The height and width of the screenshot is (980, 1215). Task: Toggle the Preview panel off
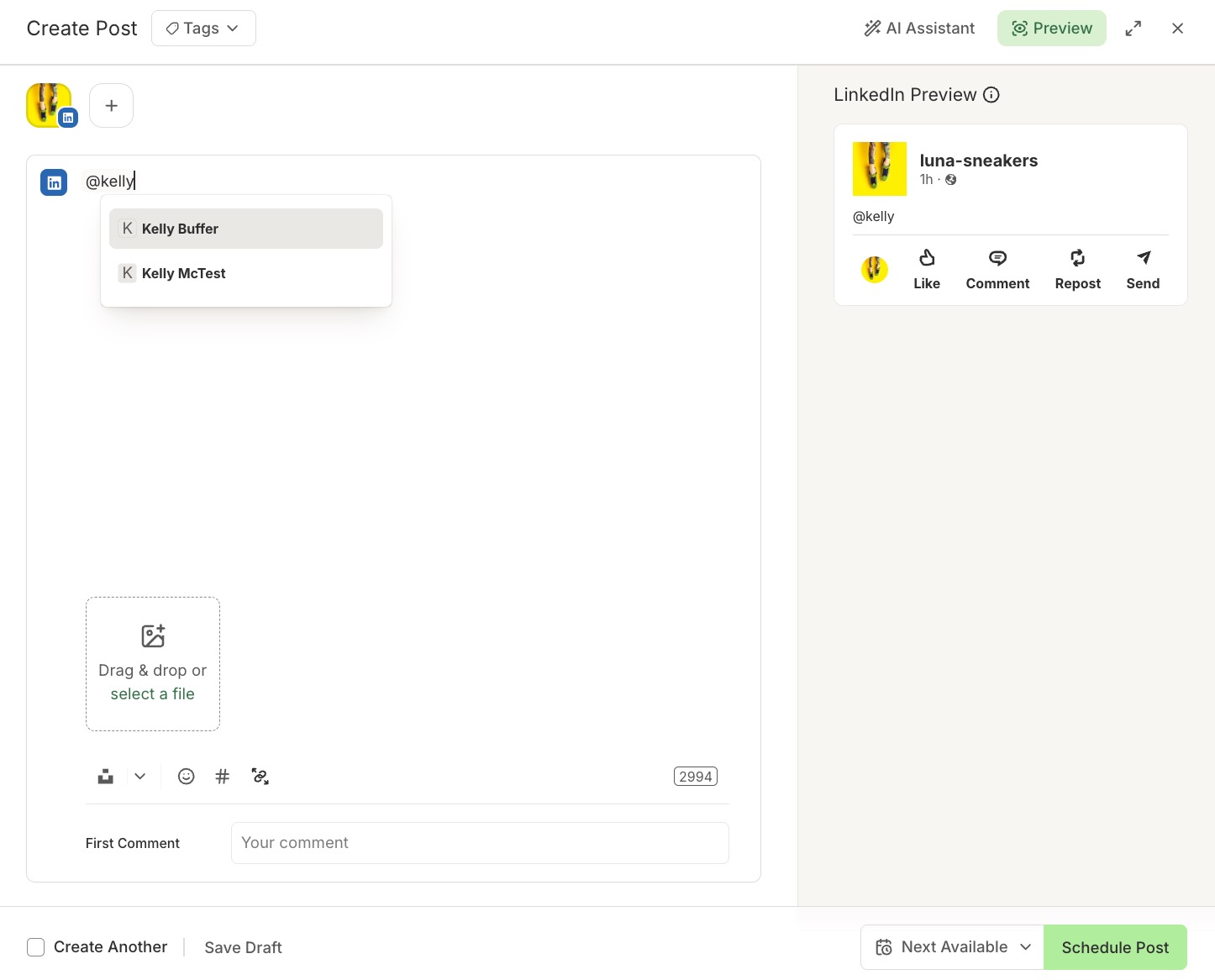pos(1051,28)
